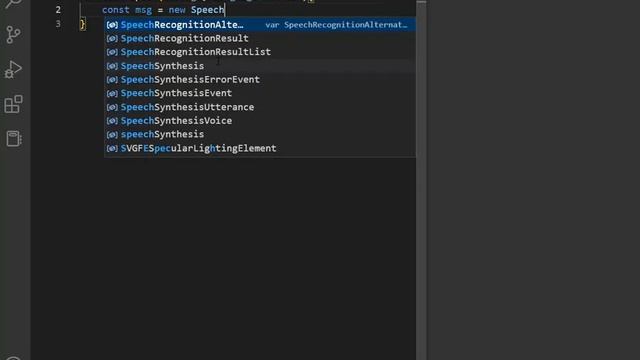
Task: Click the closing brace on line 3
Action: click(x=83, y=24)
